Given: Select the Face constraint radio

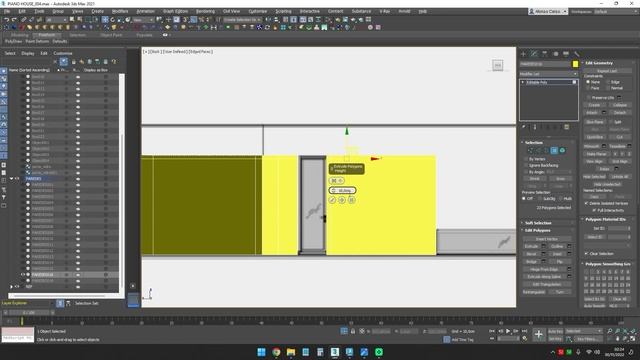Looking at the screenshot, I should click(588, 88).
